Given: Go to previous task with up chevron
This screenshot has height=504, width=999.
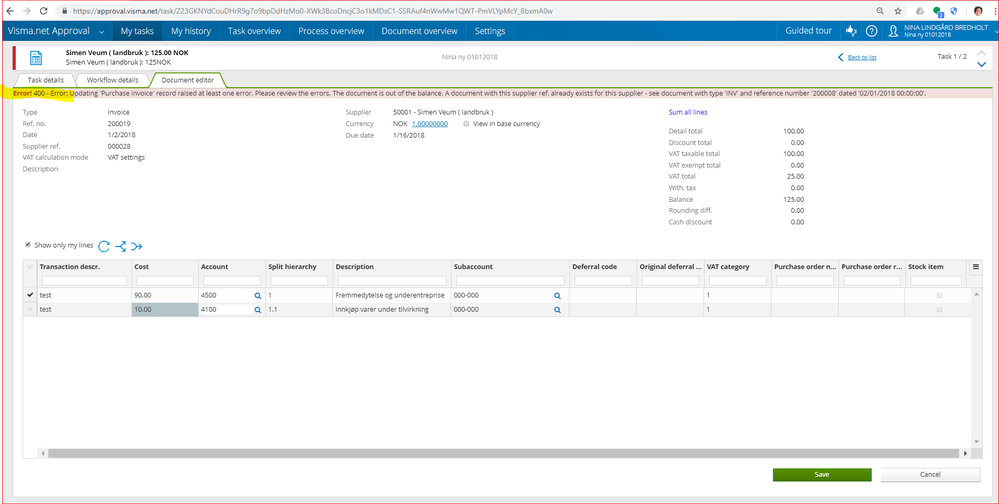Looking at the screenshot, I should pos(982,52).
